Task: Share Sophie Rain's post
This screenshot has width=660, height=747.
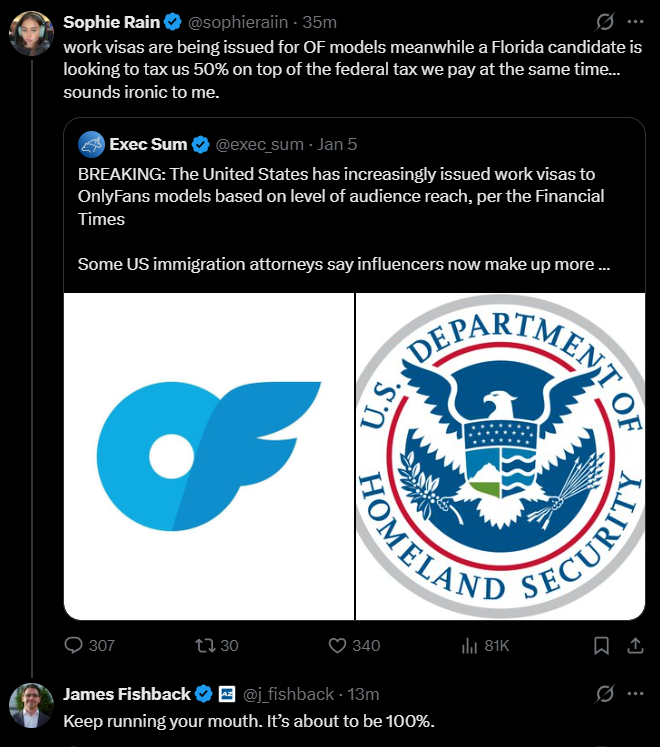Action: tap(634, 646)
